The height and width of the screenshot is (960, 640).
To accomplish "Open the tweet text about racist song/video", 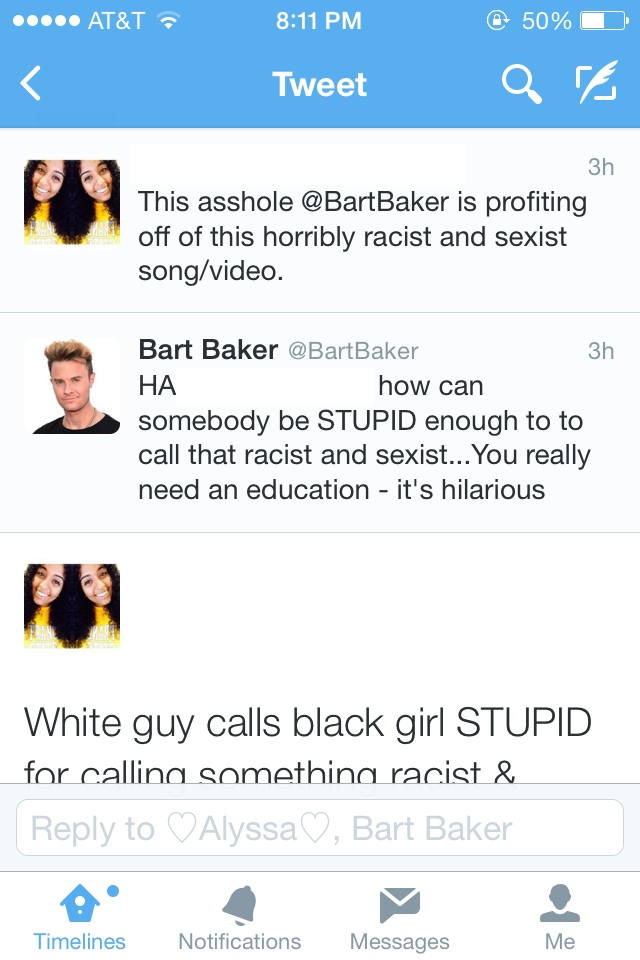I will click(x=360, y=237).
